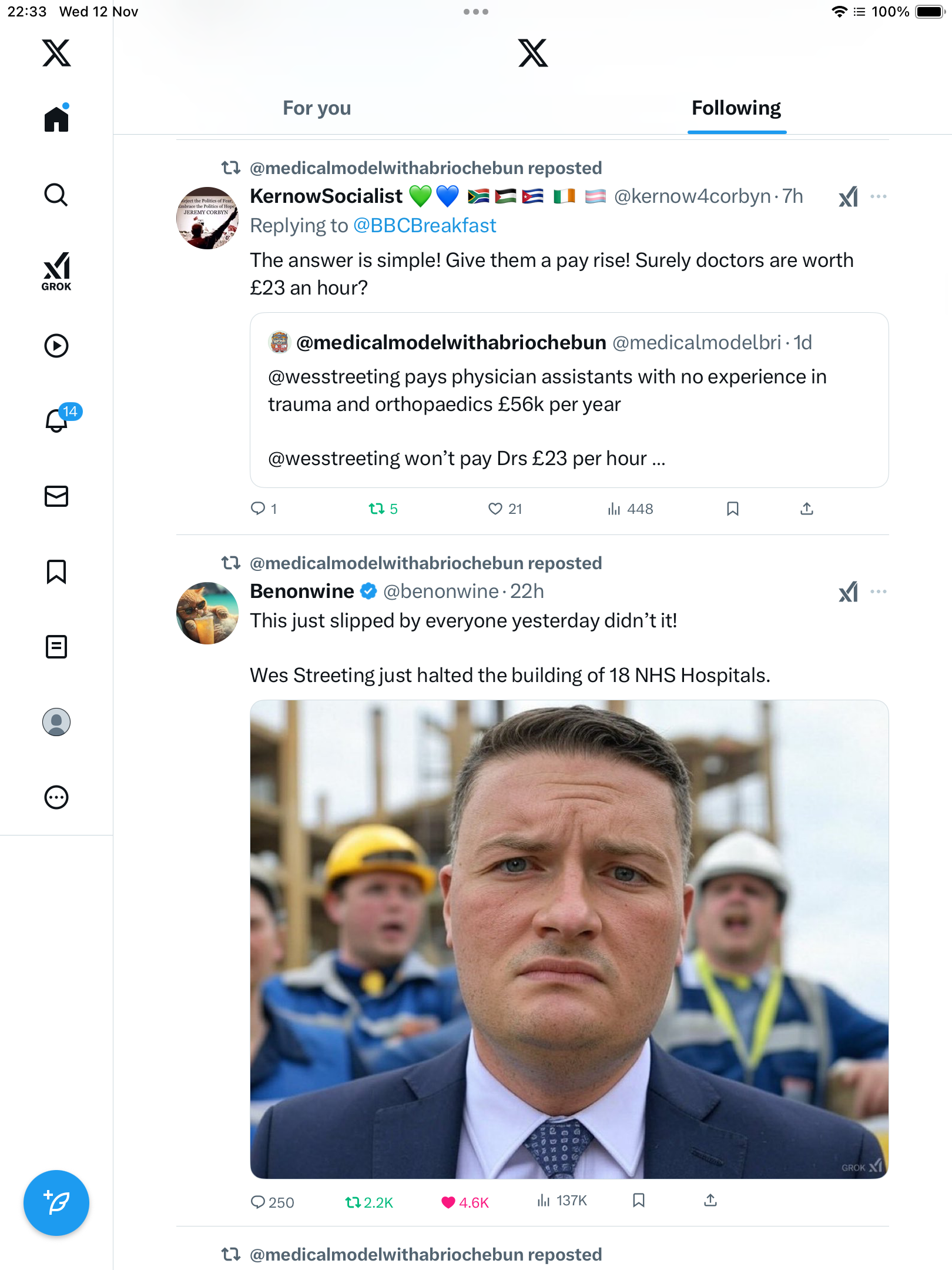The width and height of the screenshot is (952, 1270).
Task: Open Lists from the sidebar
Action: pyautogui.click(x=56, y=647)
